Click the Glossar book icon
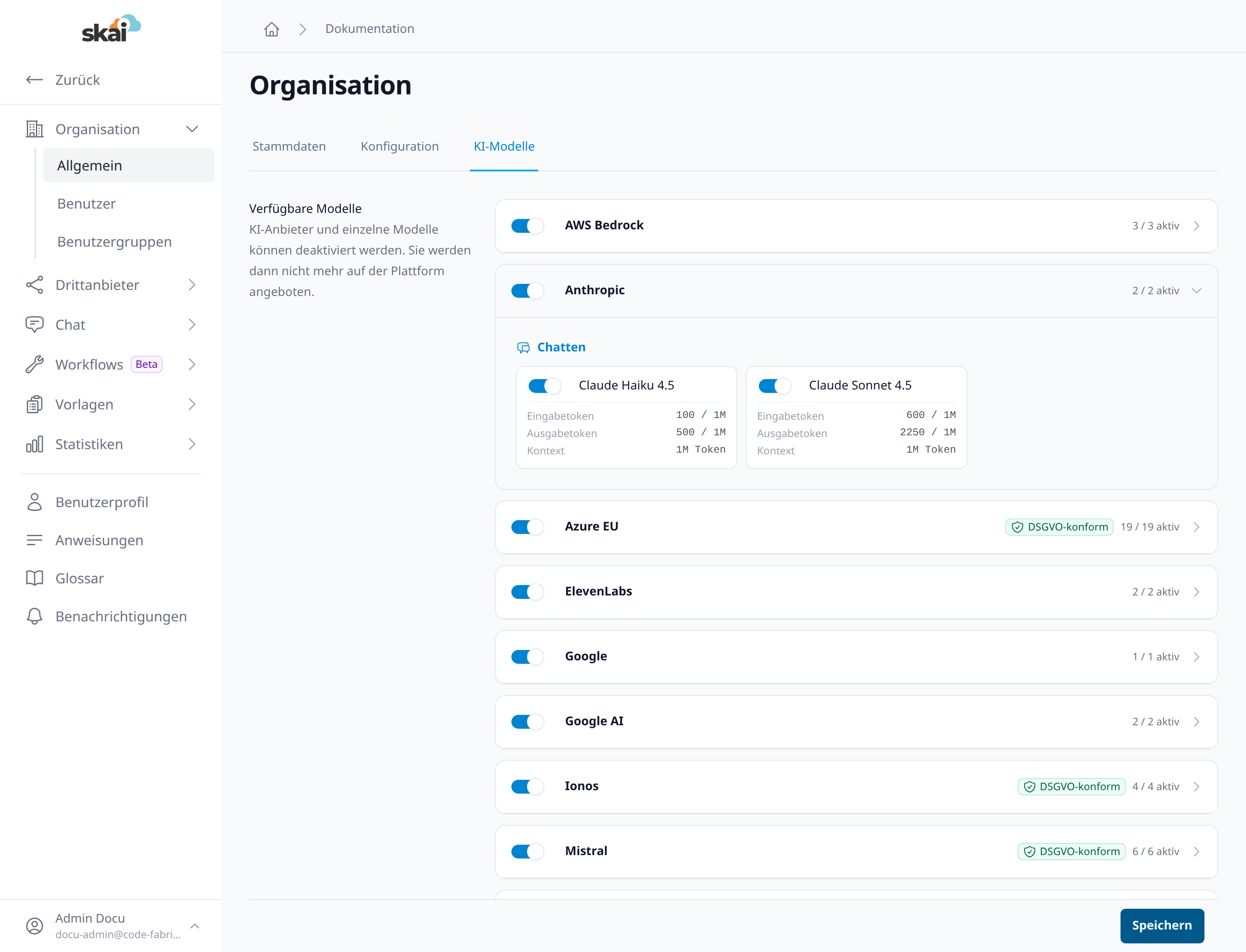The height and width of the screenshot is (952, 1246). click(x=35, y=578)
